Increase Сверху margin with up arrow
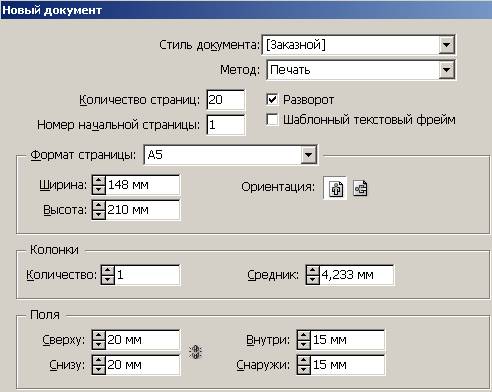The height and width of the screenshot is (392, 492). point(99,335)
